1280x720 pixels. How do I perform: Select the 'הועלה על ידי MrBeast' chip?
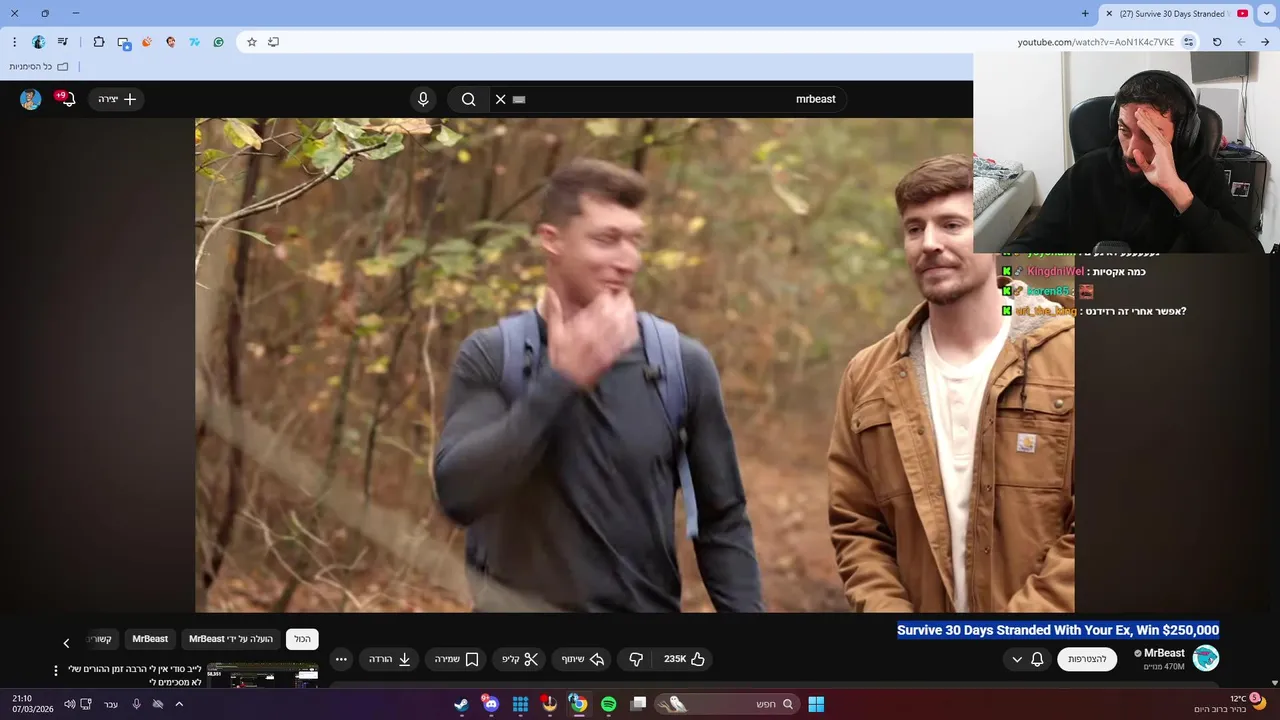231,639
